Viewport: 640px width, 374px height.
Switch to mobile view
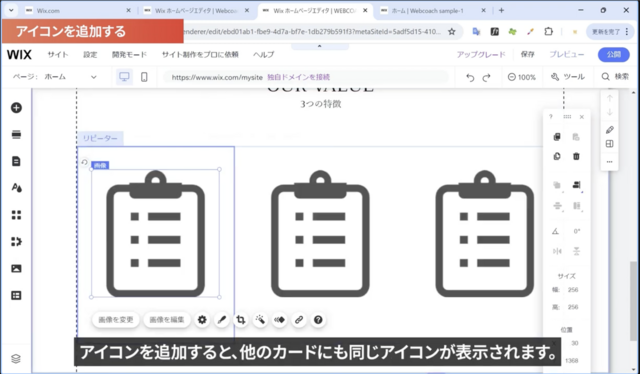[x=144, y=77]
